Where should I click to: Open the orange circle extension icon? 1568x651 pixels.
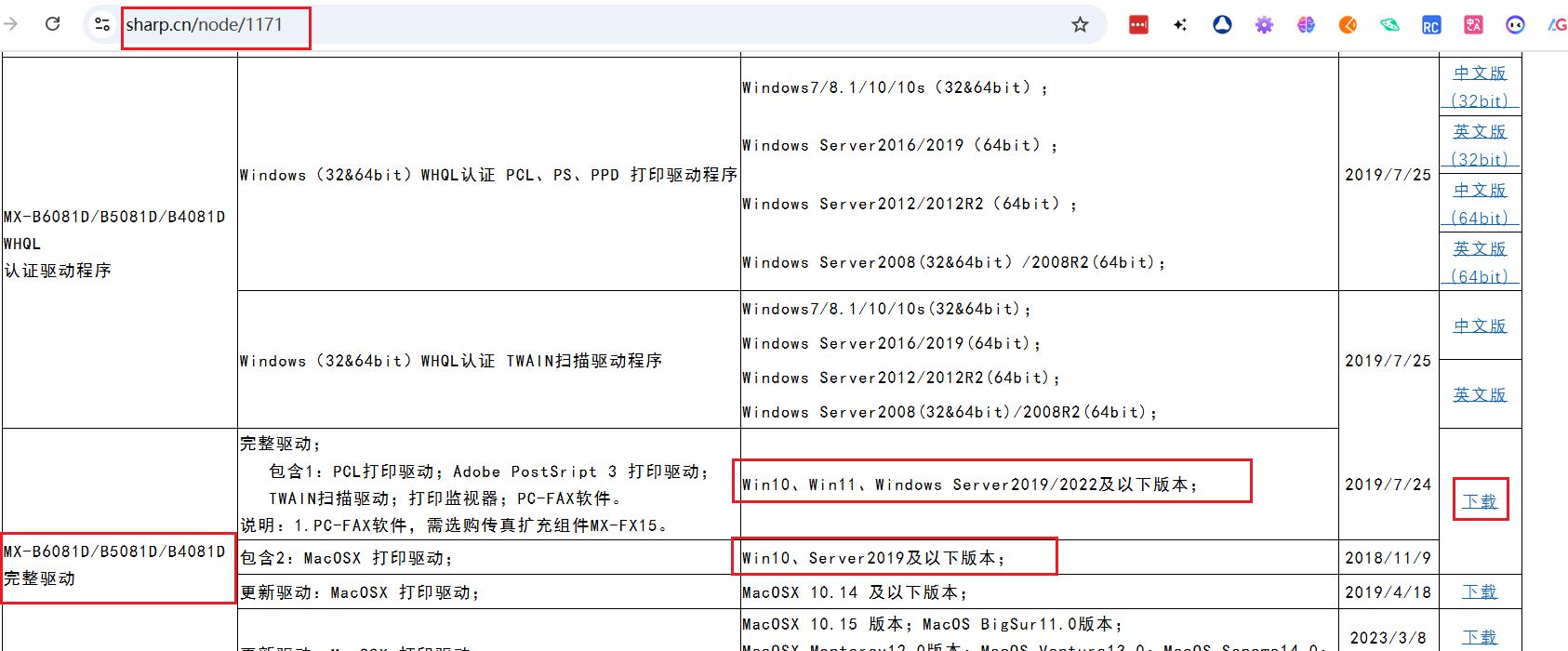[1348, 25]
